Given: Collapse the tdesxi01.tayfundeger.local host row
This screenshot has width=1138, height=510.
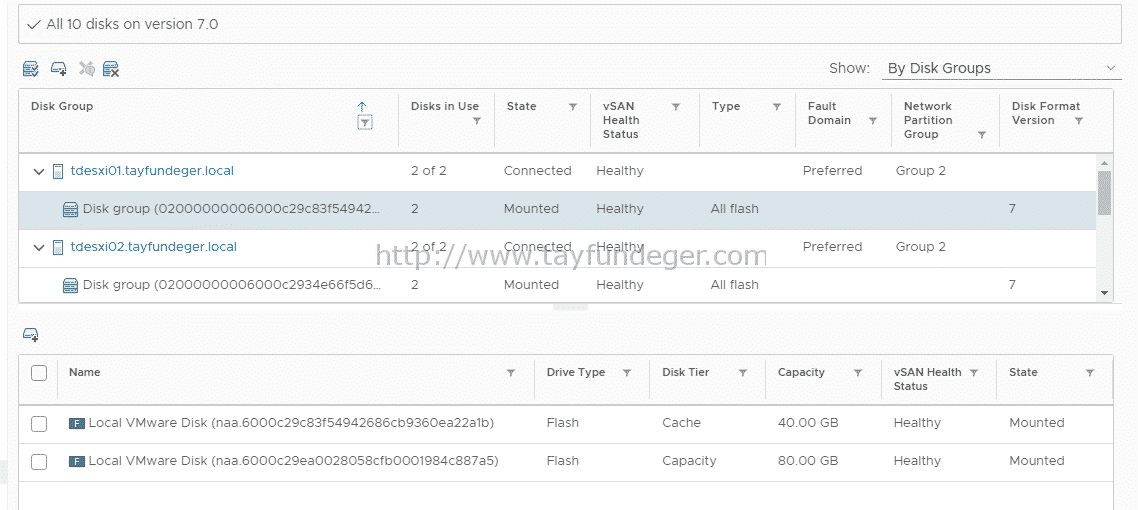Looking at the screenshot, I should coord(38,172).
